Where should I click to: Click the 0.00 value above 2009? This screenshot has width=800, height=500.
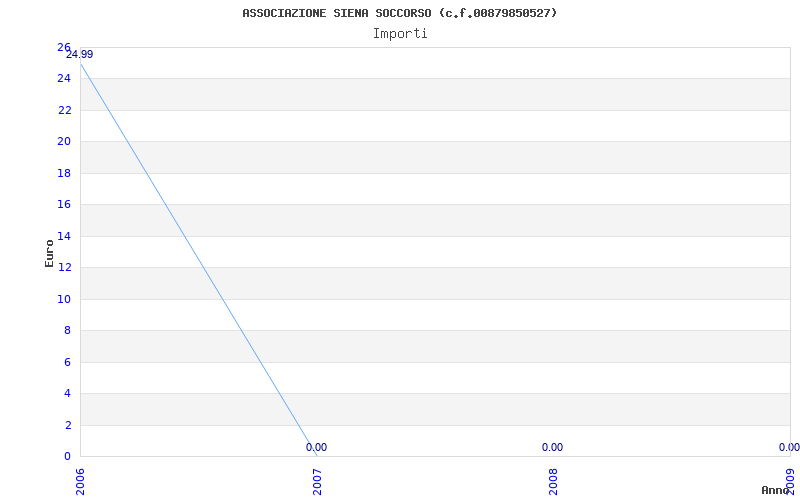point(789,447)
